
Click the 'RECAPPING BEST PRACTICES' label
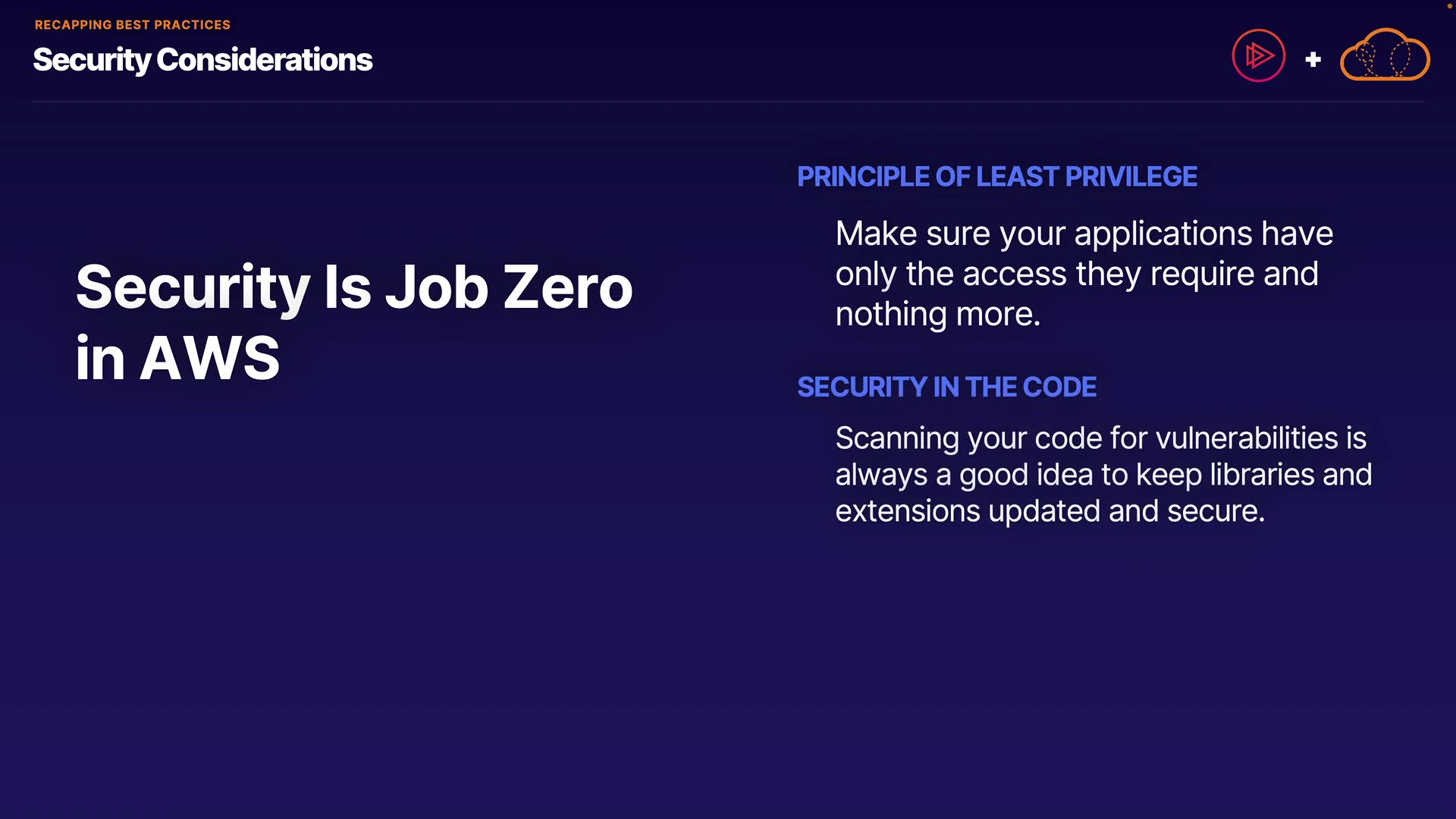click(x=133, y=25)
